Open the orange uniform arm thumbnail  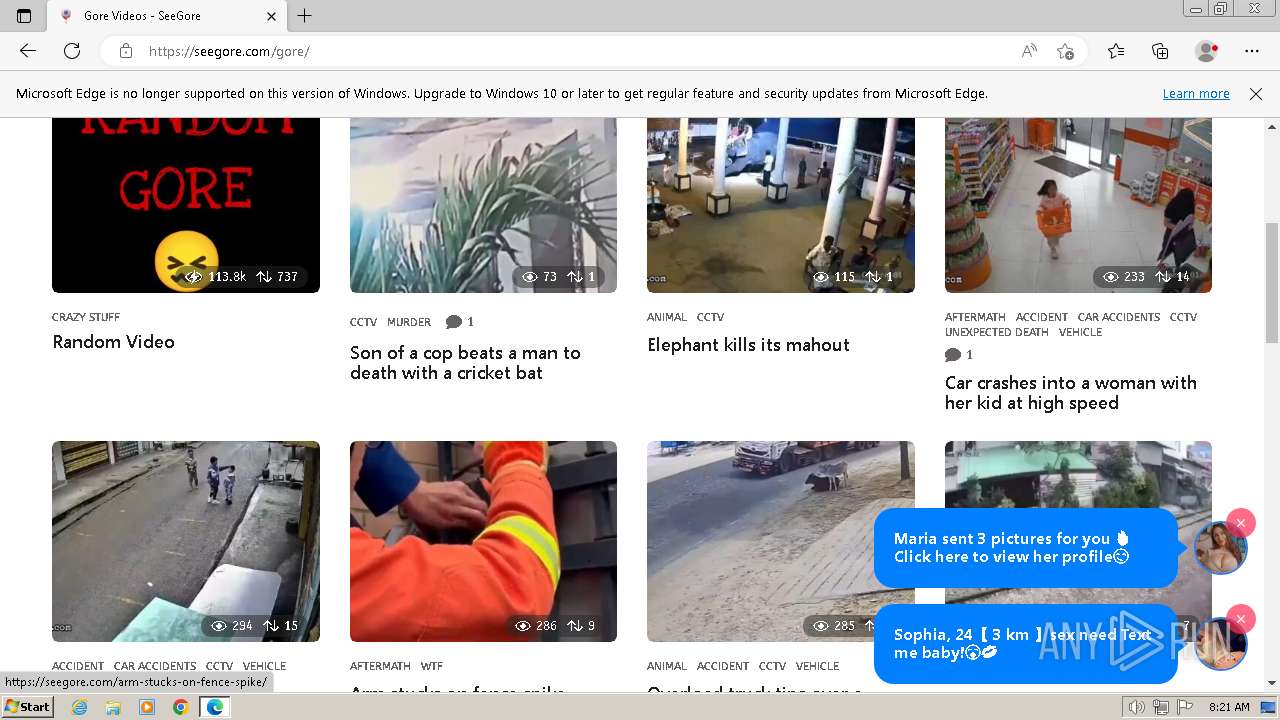(483, 541)
